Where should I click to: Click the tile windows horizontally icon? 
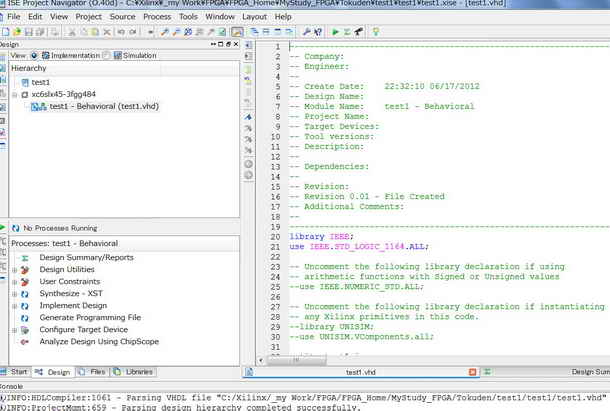[x=266, y=32]
